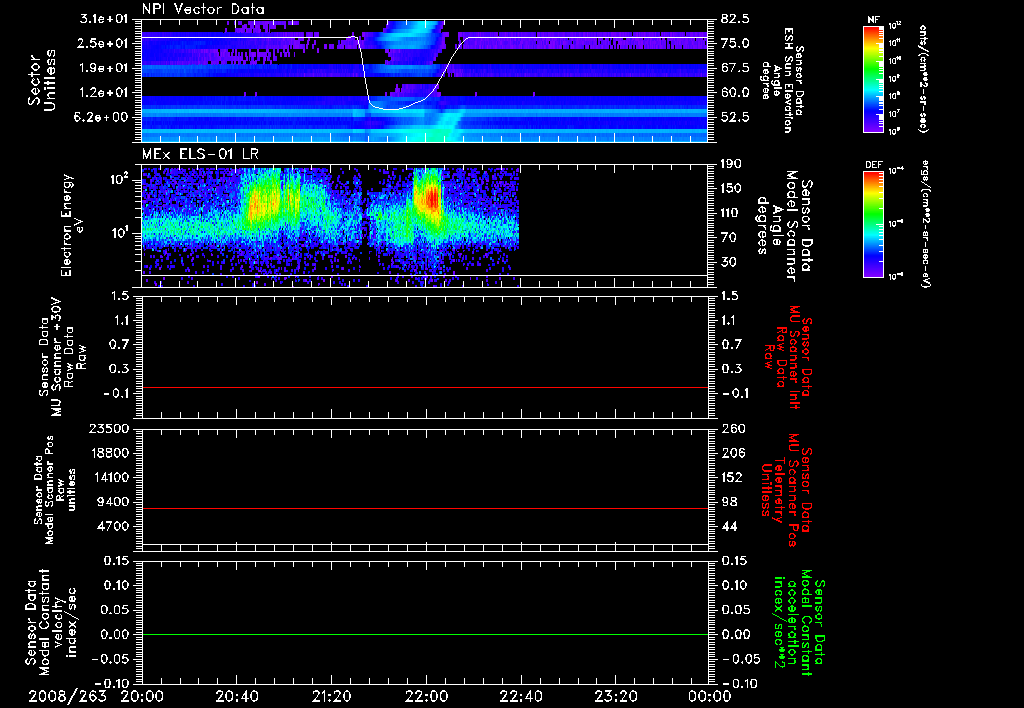Click the "20:00" time axis tick label
Screen dimensions: 1024x708
(143, 696)
